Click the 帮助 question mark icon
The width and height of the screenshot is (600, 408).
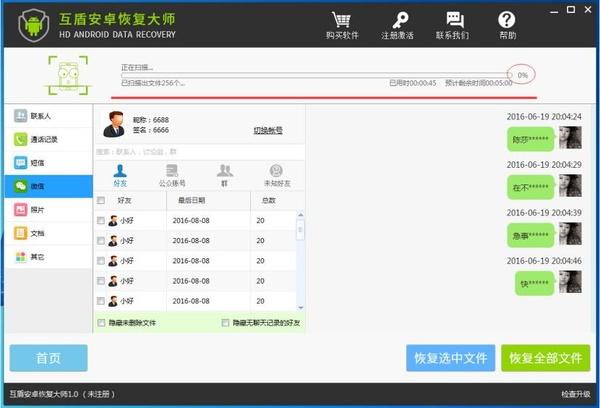tap(507, 25)
